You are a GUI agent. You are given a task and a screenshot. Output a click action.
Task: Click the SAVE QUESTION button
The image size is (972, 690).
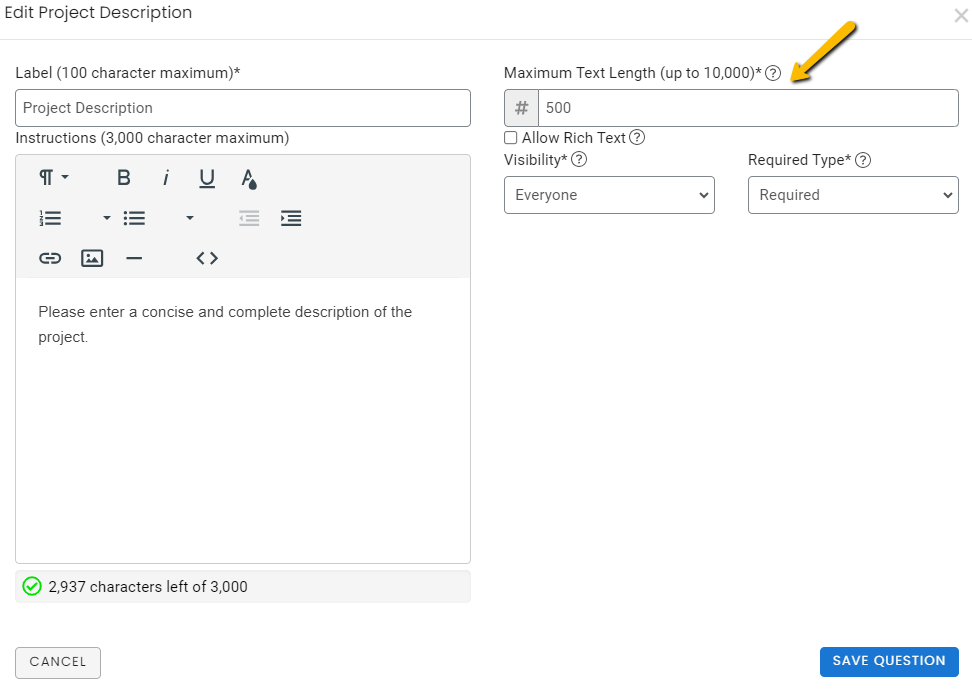888,661
